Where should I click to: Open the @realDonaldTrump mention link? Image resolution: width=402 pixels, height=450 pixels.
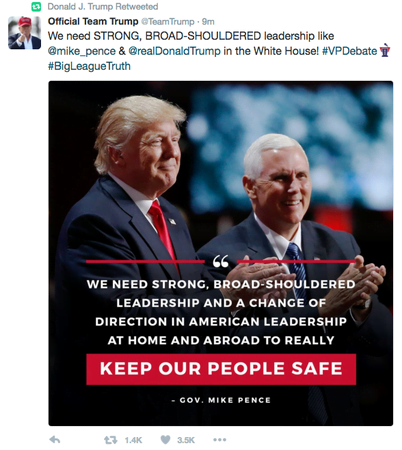coord(174,51)
